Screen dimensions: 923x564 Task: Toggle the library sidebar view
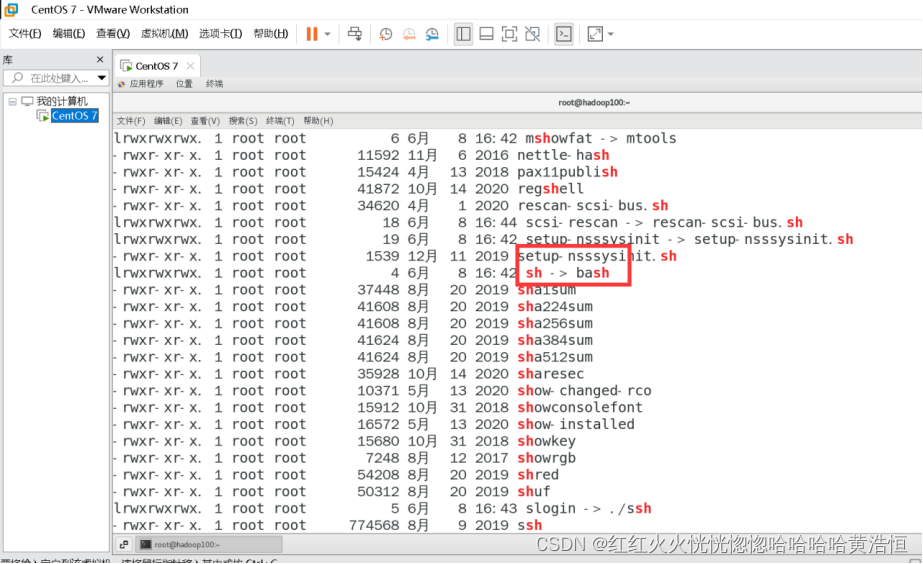tap(463, 34)
